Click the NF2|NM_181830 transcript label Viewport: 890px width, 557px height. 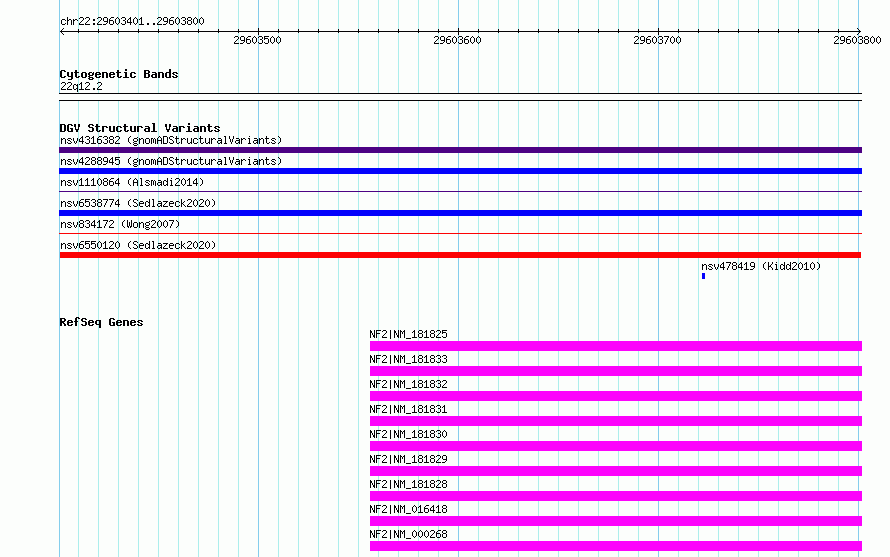pyautogui.click(x=408, y=434)
